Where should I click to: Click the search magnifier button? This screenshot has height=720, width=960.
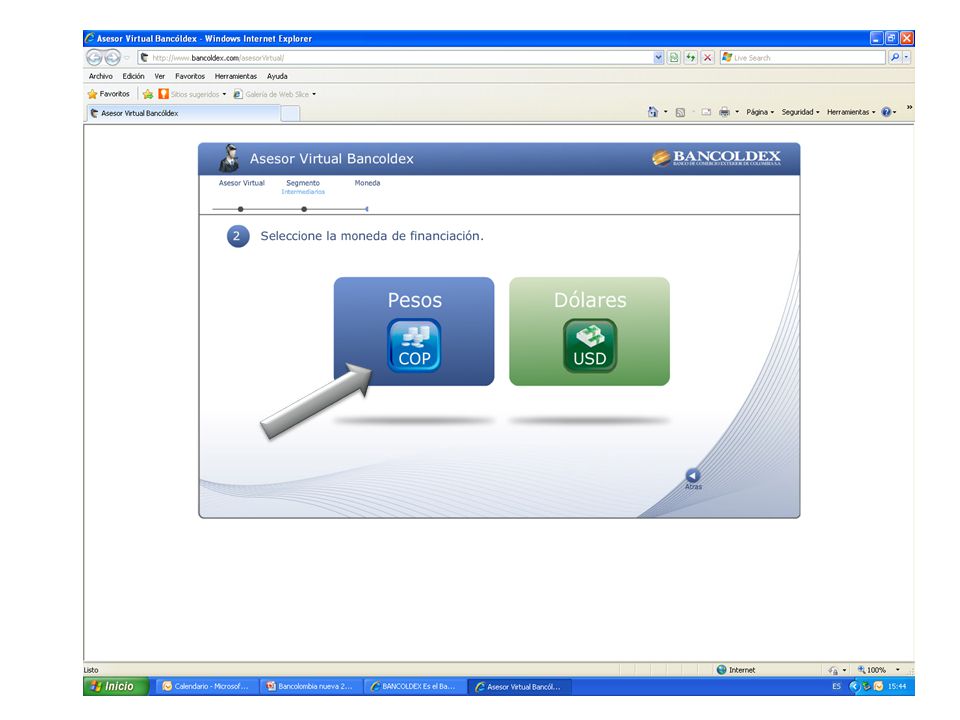point(894,58)
